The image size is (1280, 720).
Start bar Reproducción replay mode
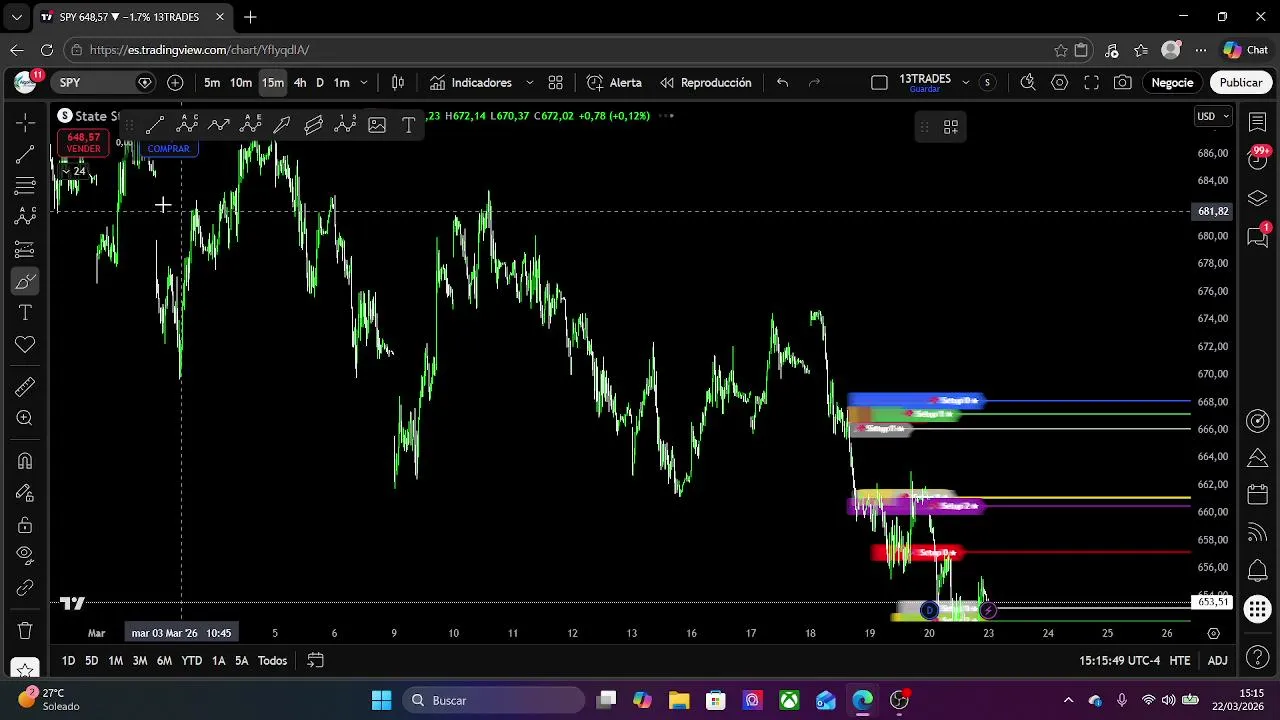coord(706,83)
